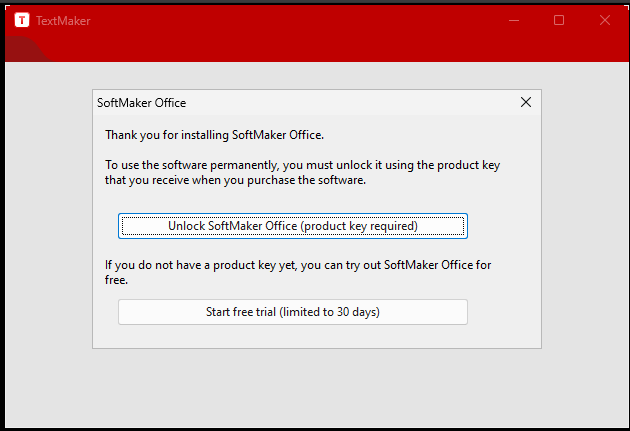Click the SoftMaker Office dialog title
This screenshot has width=630, height=431.
click(x=141, y=103)
